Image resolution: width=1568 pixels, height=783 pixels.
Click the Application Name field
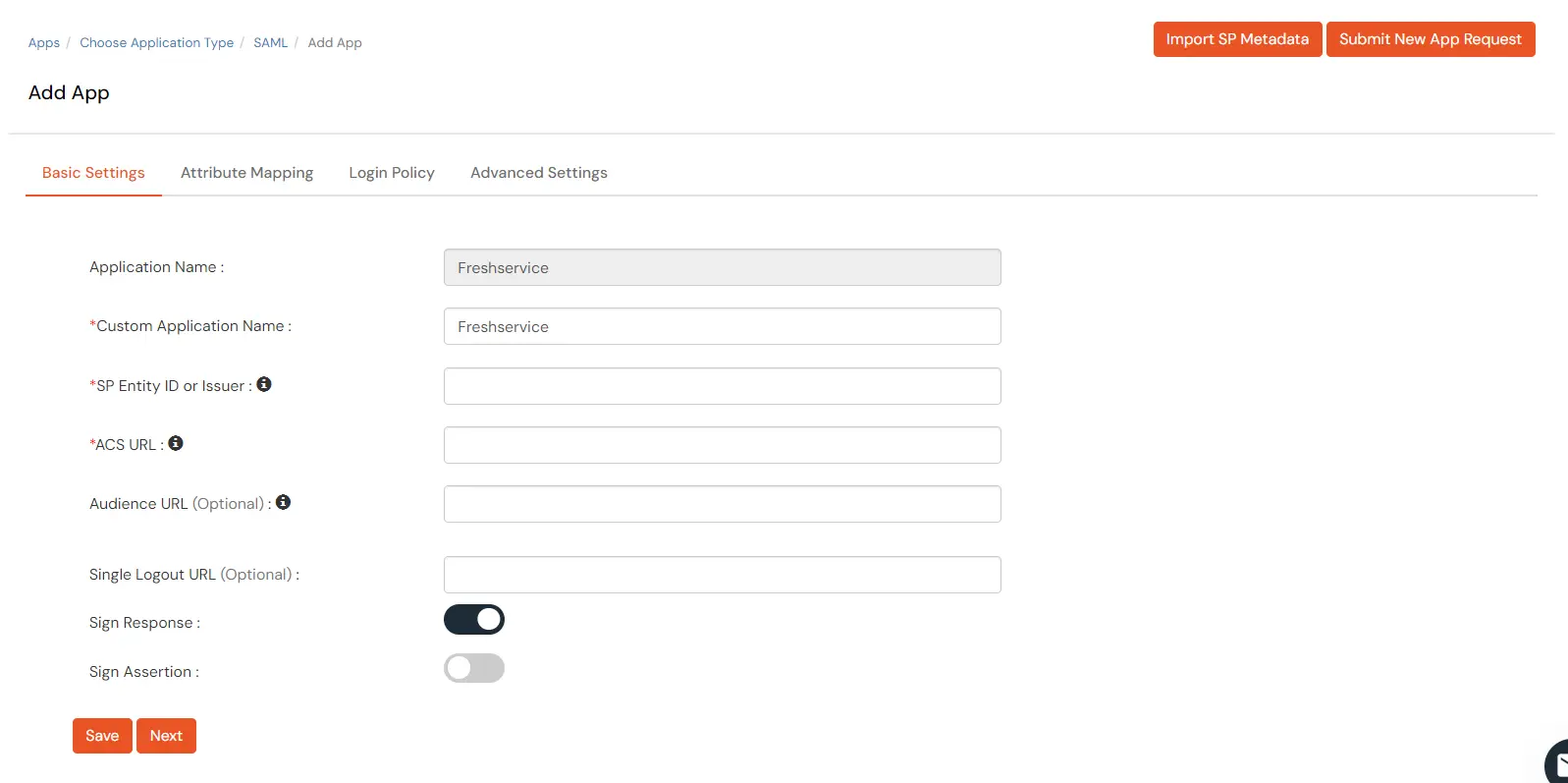pos(723,267)
